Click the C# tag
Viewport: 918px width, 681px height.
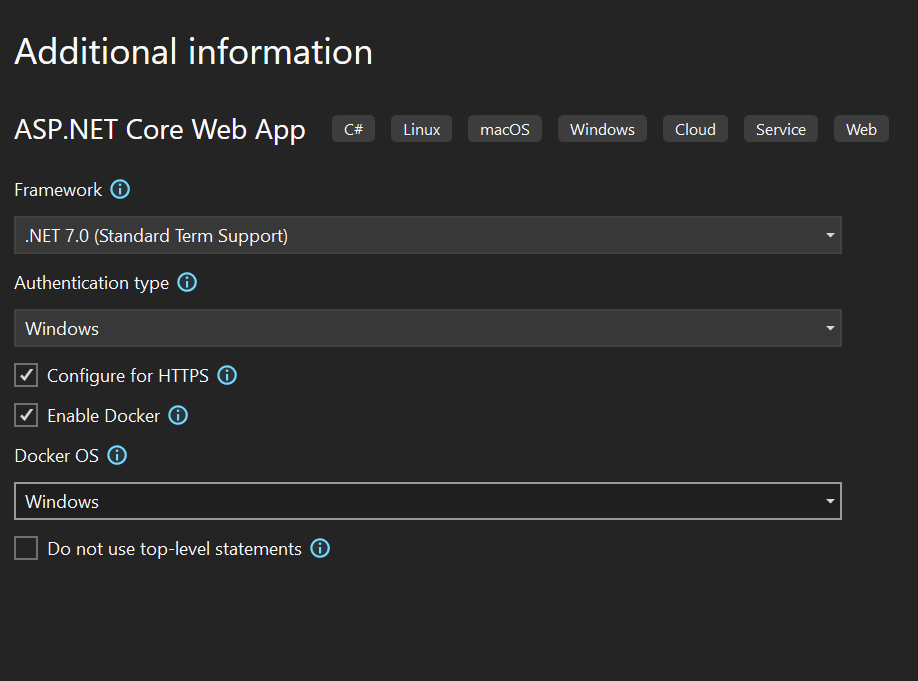pyautogui.click(x=354, y=129)
